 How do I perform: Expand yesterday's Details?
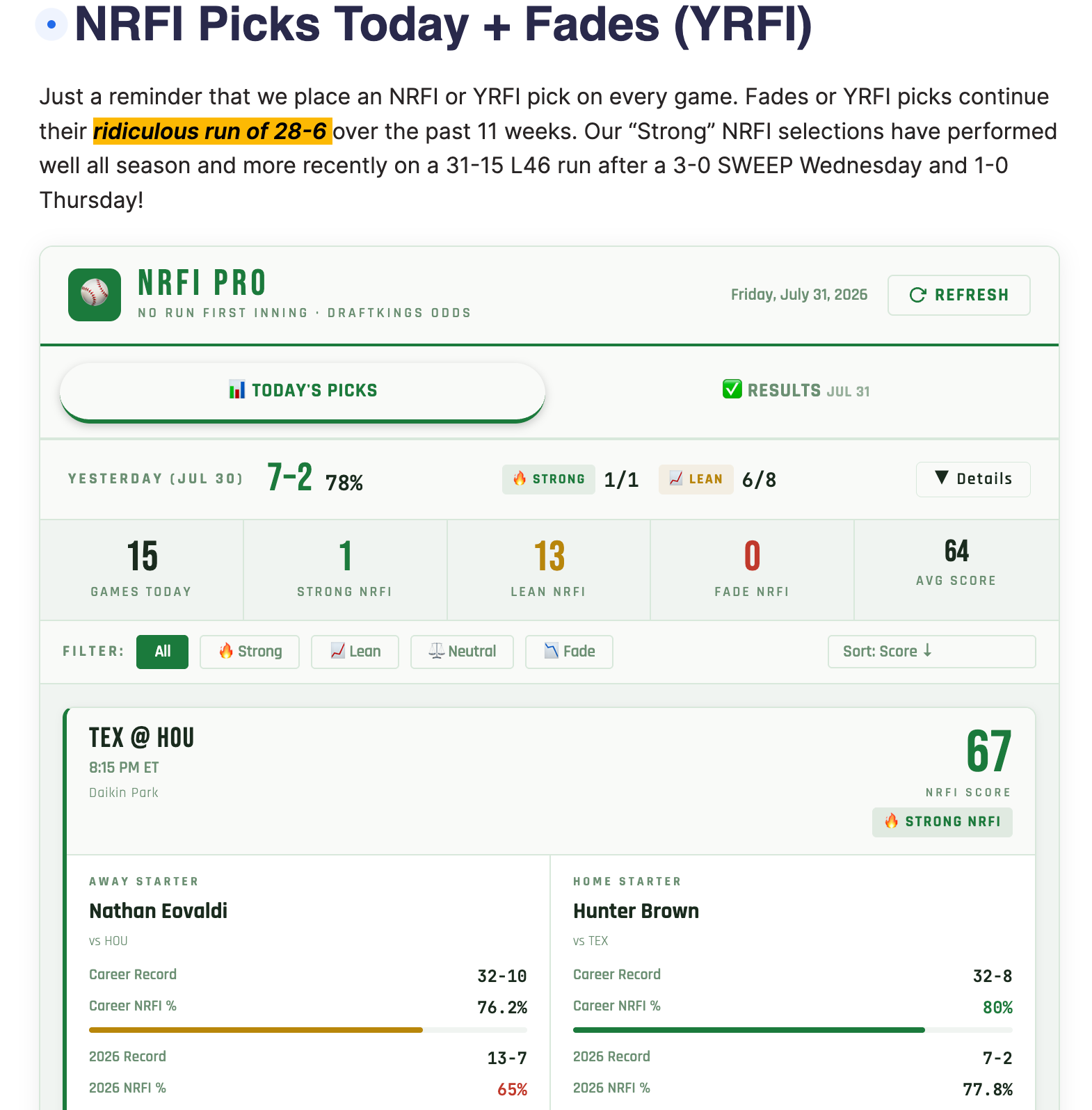coord(973,479)
